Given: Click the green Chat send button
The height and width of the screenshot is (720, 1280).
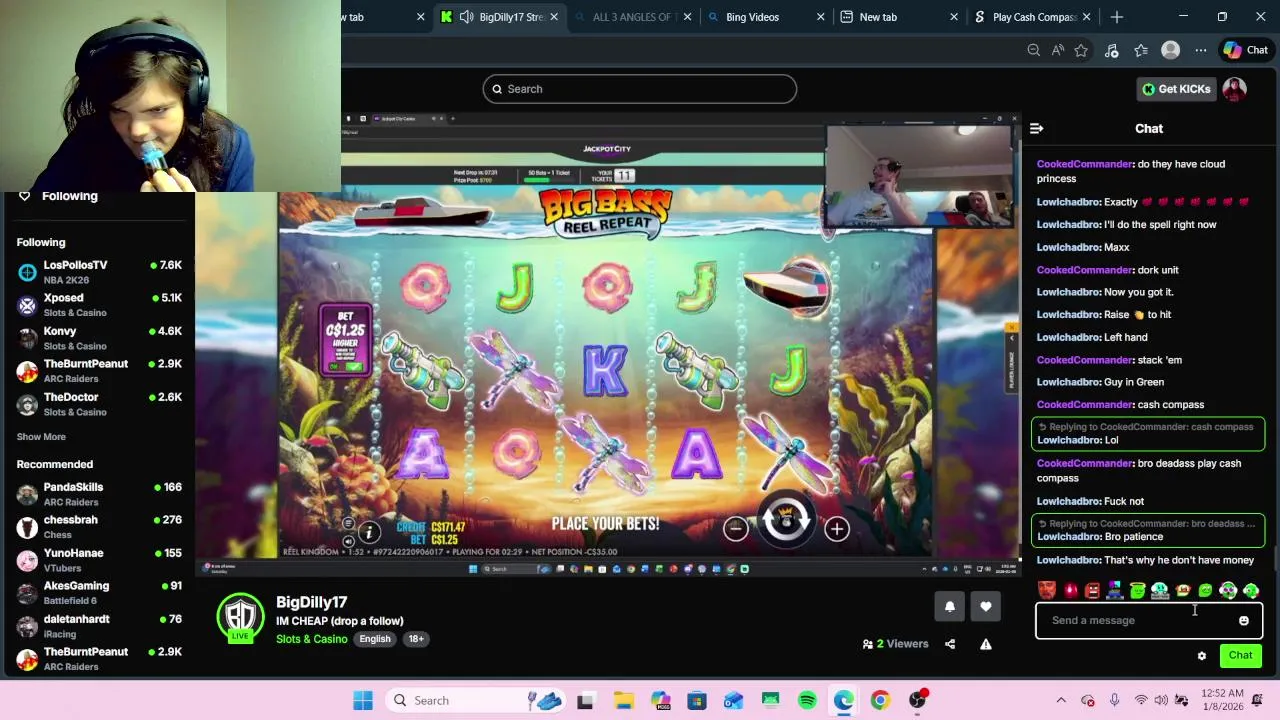Looking at the screenshot, I should click(1240, 655).
